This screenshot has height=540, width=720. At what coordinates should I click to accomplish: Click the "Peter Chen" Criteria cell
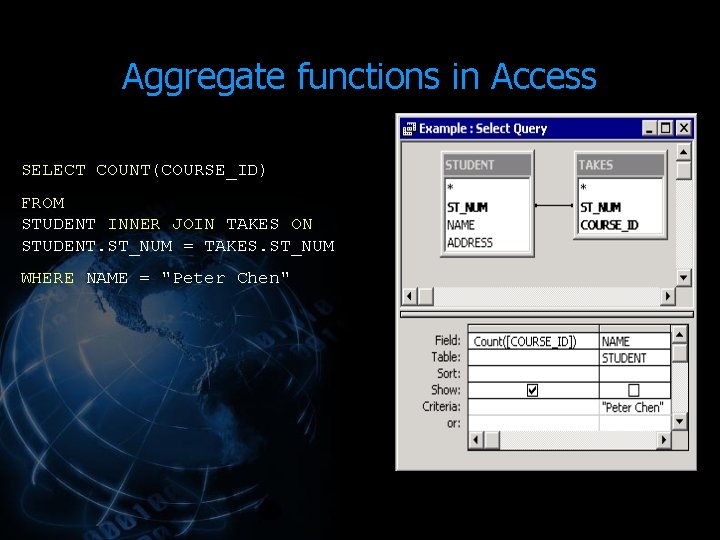click(x=635, y=407)
